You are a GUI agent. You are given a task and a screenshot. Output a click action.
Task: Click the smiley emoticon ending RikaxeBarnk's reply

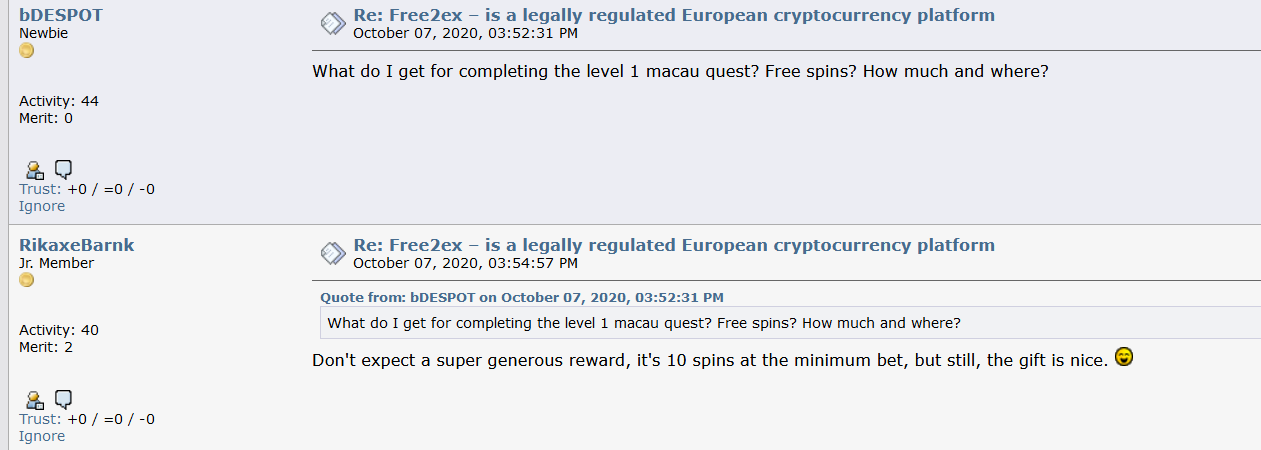pyautogui.click(x=1124, y=357)
